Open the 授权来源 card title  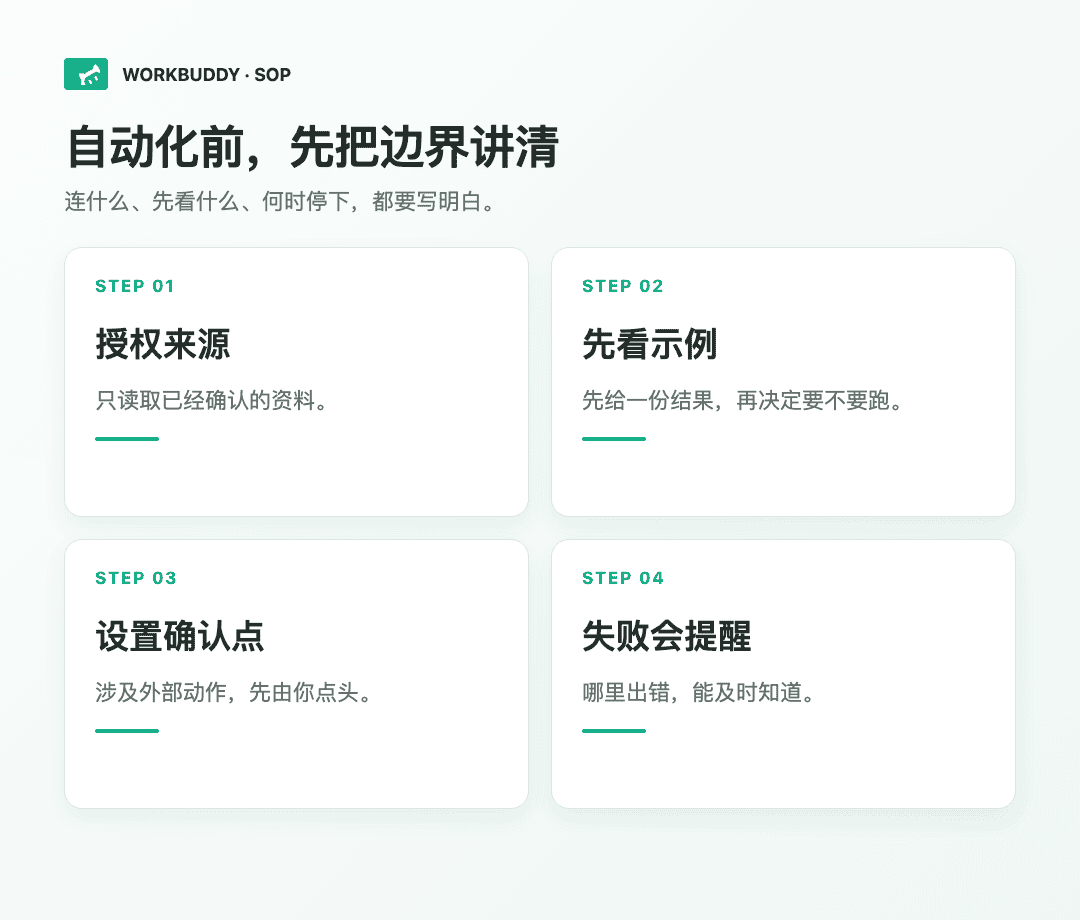click(163, 344)
